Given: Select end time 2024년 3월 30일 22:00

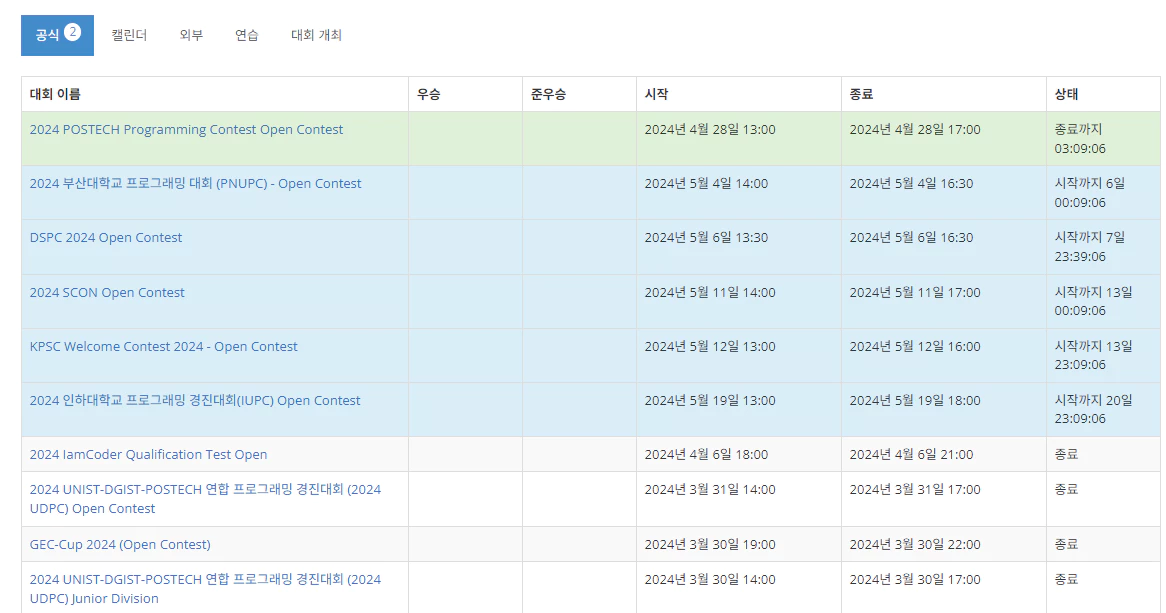Looking at the screenshot, I should click(915, 545).
